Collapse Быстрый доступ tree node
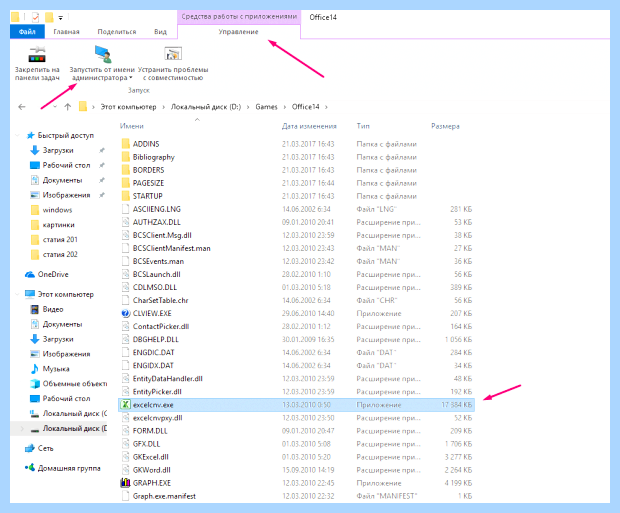The height and width of the screenshot is (513, 620). pos(17,135)
